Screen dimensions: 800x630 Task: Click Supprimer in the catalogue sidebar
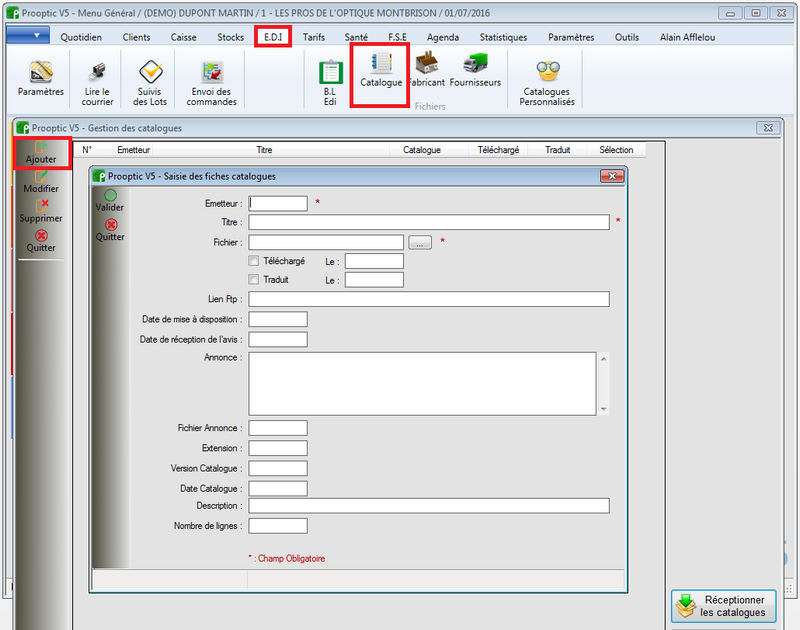pos(41,212)
